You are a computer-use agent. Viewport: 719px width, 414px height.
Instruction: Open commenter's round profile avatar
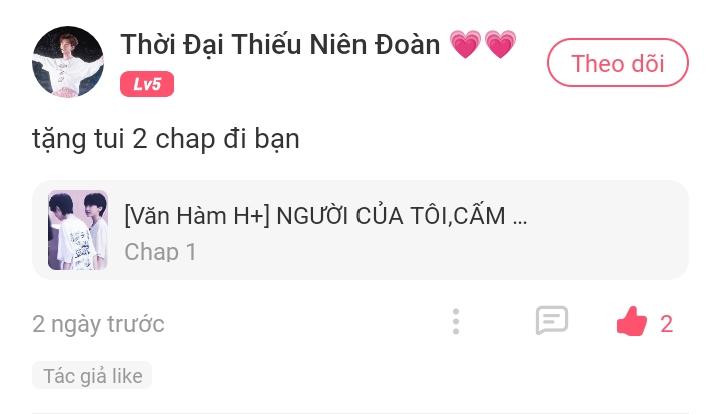coord(68,62)
